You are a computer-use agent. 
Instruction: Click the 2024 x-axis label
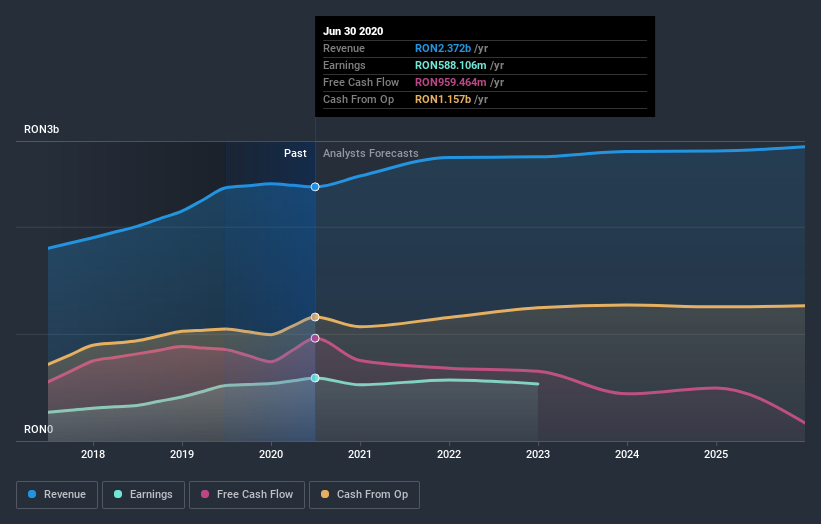pos(627,454)
